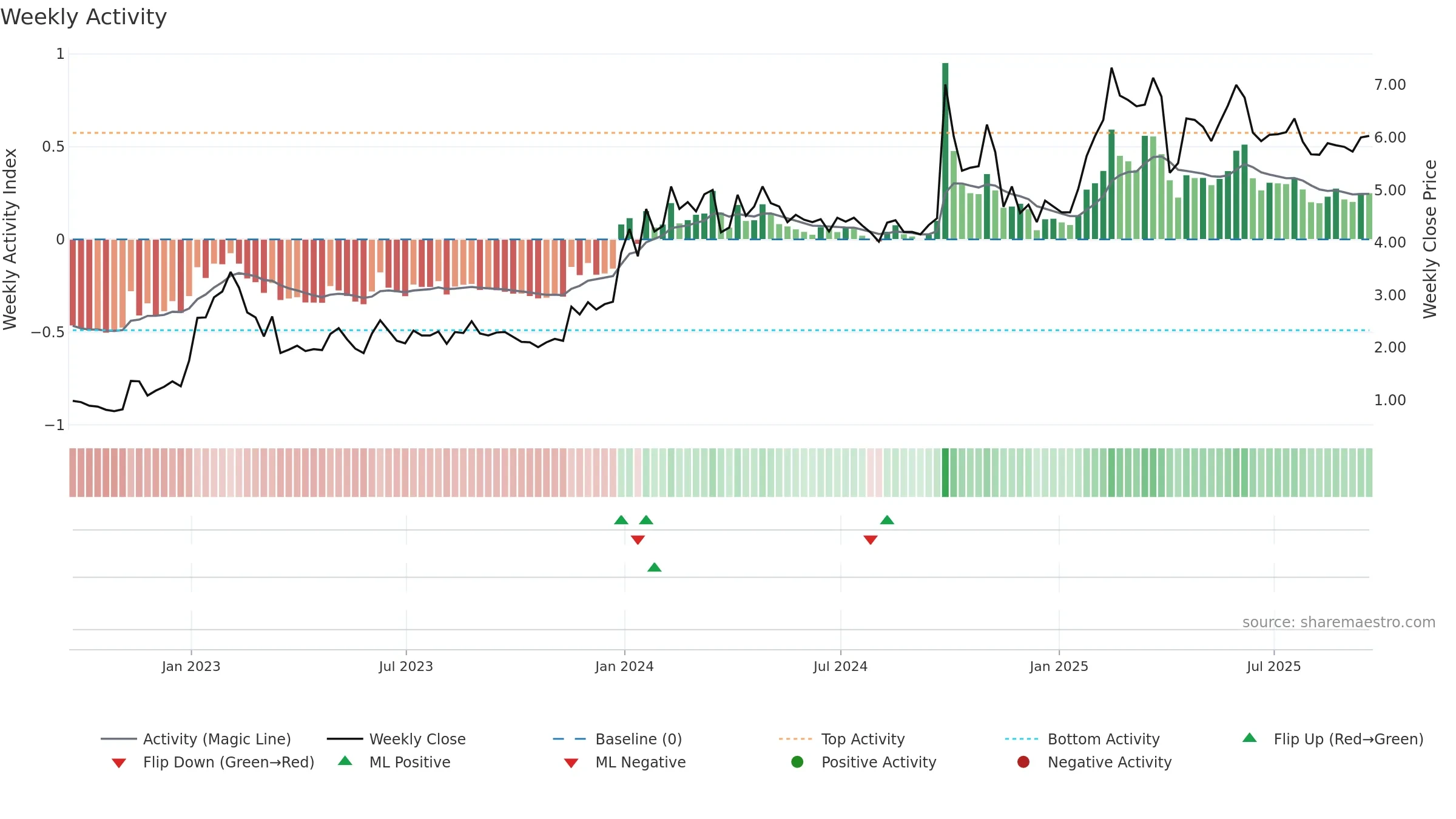Click the Weekly Close Price axis title
The height and width of the screenshot is (819, 1456).
1430,239
